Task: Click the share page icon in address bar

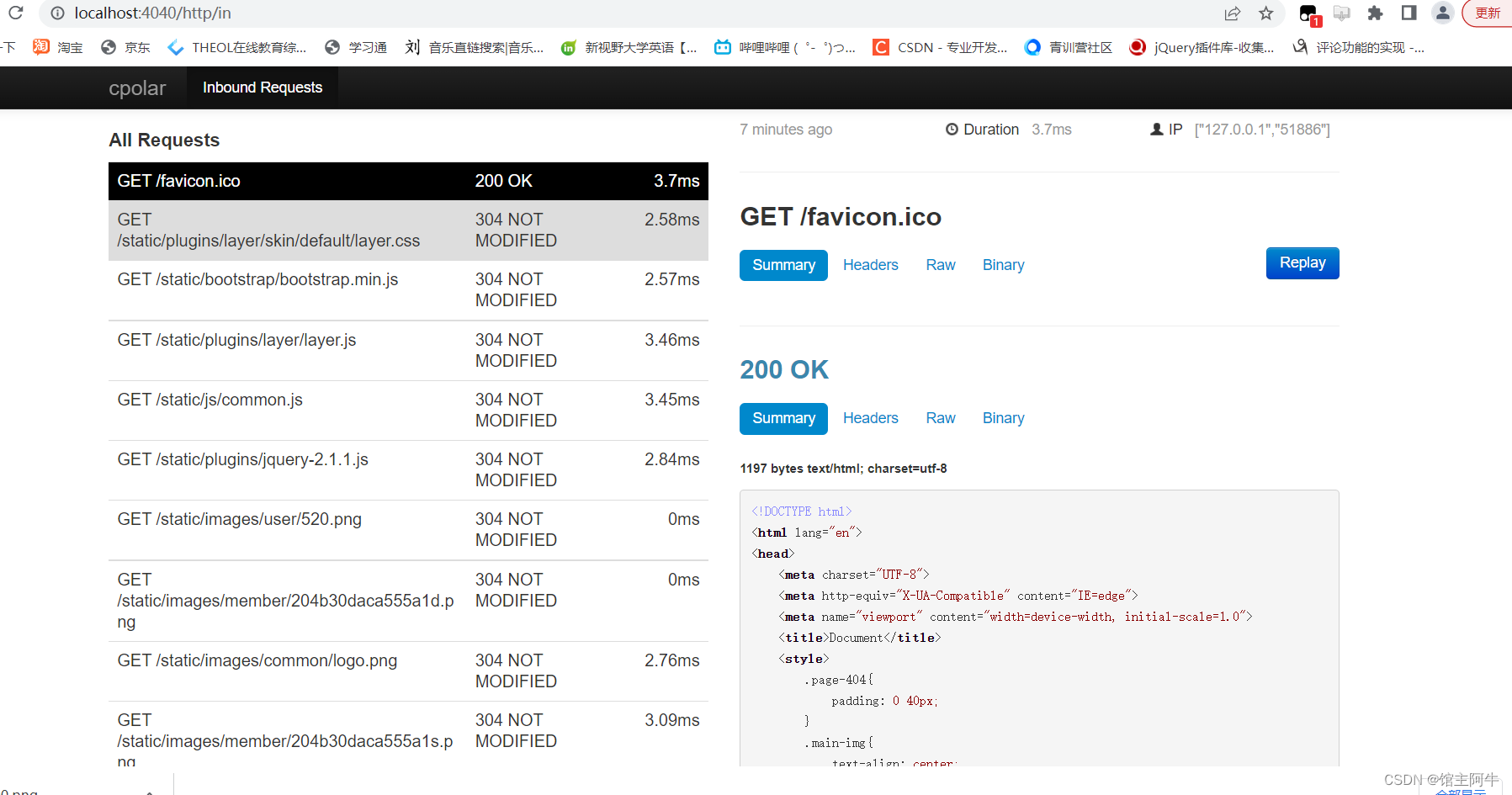Action: [1233, 13]
